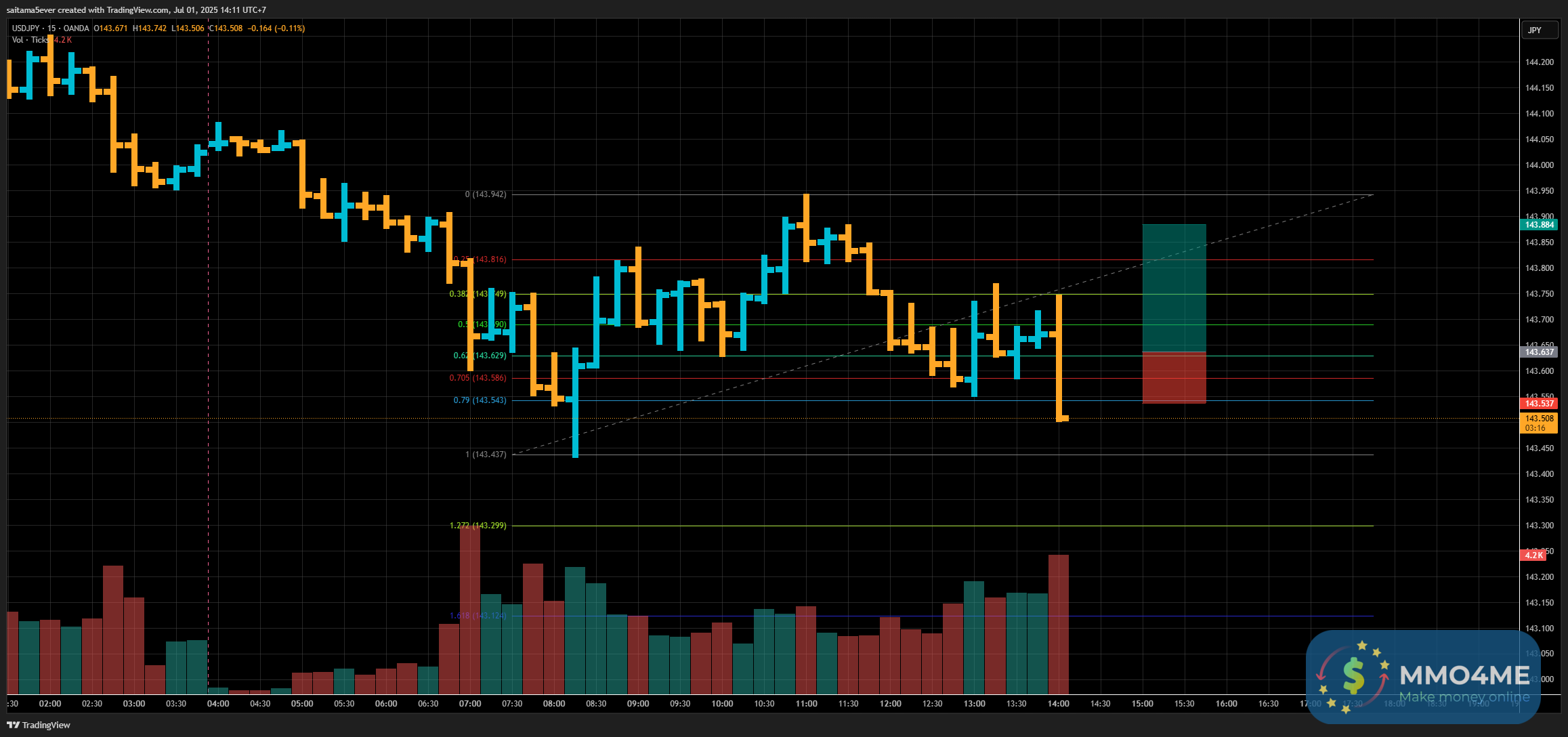The image size is (1568, 737).
Task: Click the red 4.2K volume tag
Action: tap(1533, 555)
